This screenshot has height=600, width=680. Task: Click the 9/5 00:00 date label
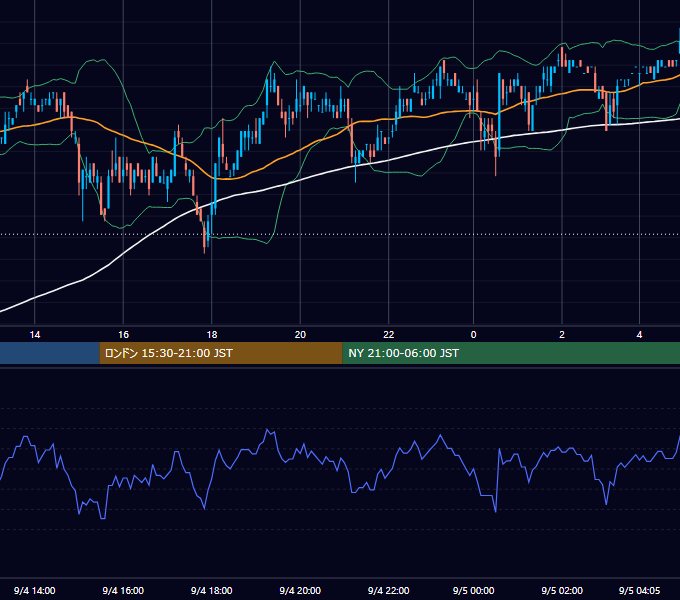[x=474, y=590]
